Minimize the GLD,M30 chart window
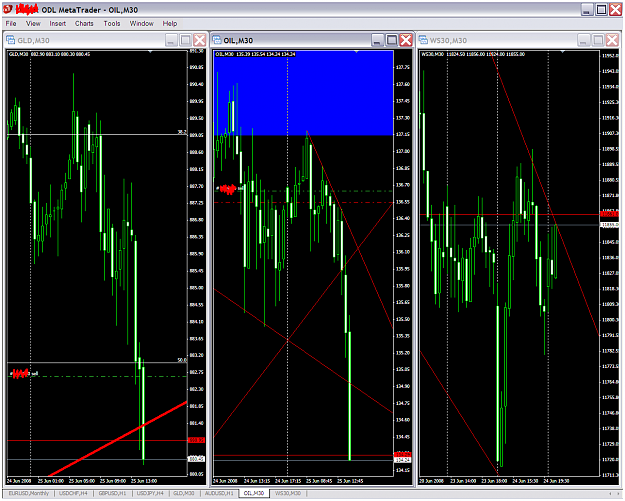Image resolution: width=625 pixels, height=501 pixels. pyautogui.click(x=171, y=40)
